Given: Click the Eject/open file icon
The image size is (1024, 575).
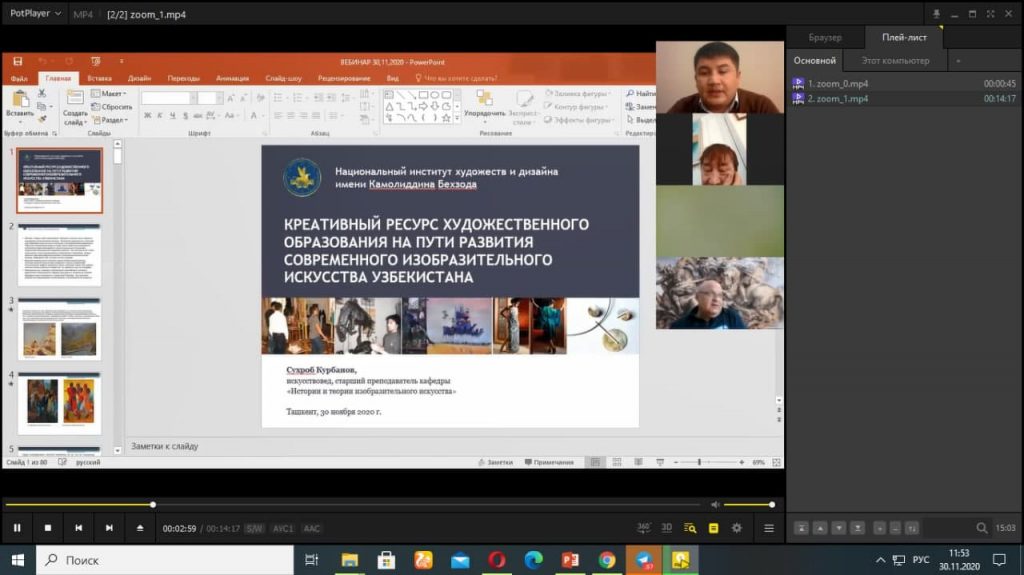Looking at the screenshot, I should point(140,528).
